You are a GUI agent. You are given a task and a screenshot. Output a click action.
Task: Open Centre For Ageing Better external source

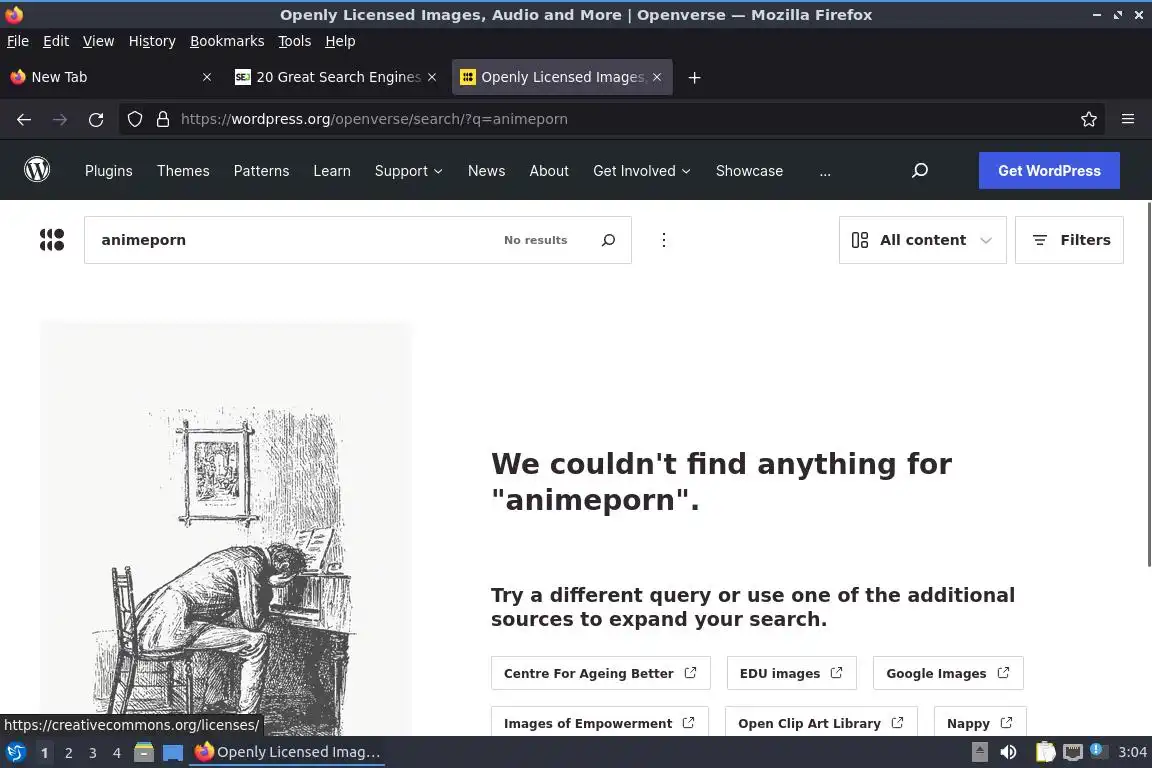tap(600, 673)
